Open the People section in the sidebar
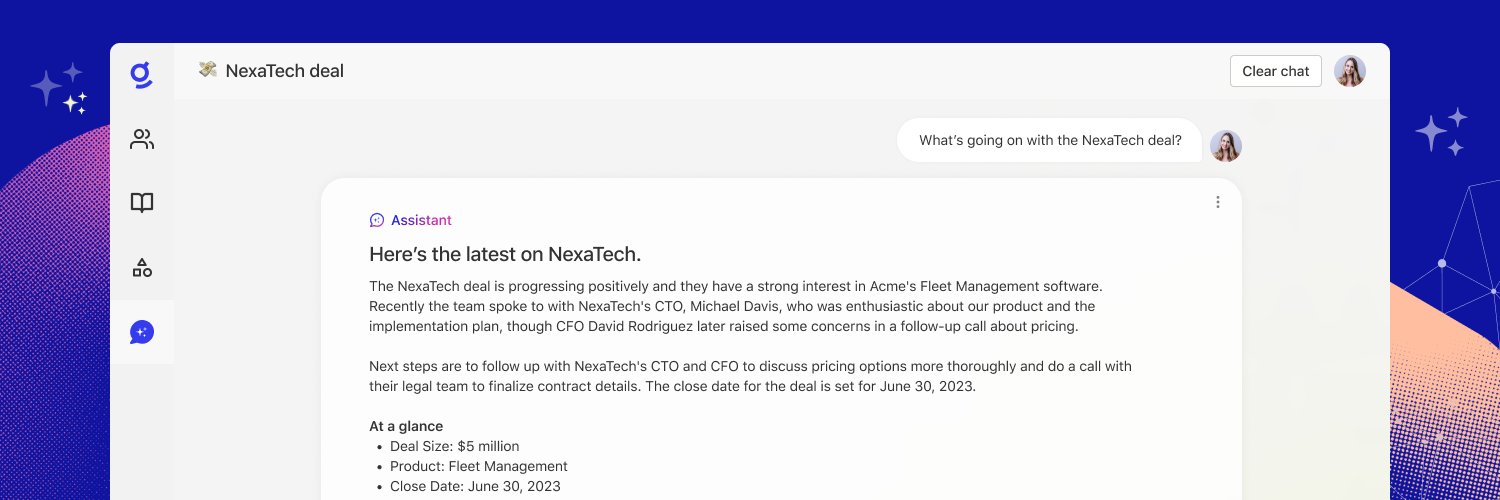 click(x=142, y=140)
